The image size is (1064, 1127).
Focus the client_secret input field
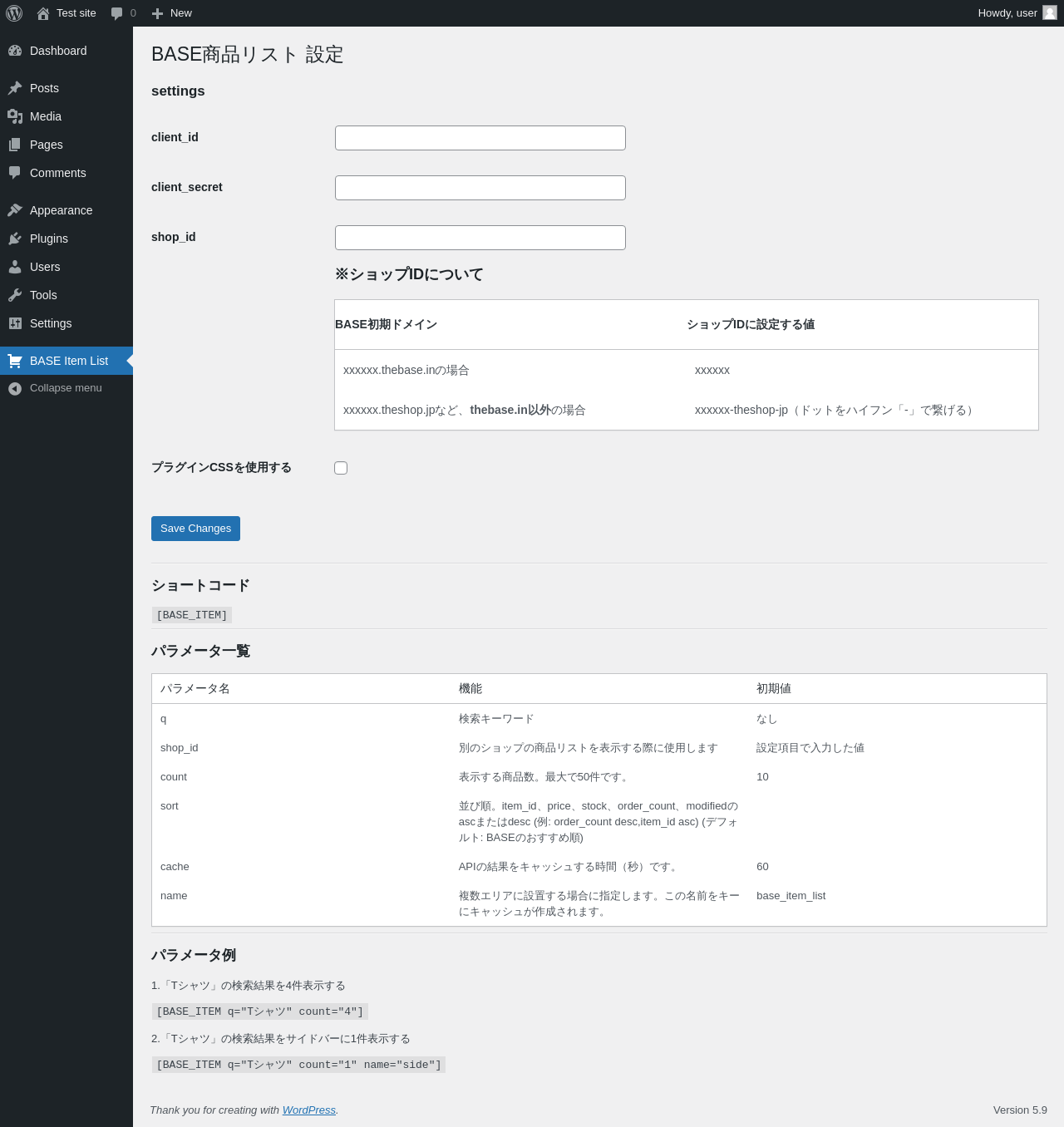coord(480,188)
